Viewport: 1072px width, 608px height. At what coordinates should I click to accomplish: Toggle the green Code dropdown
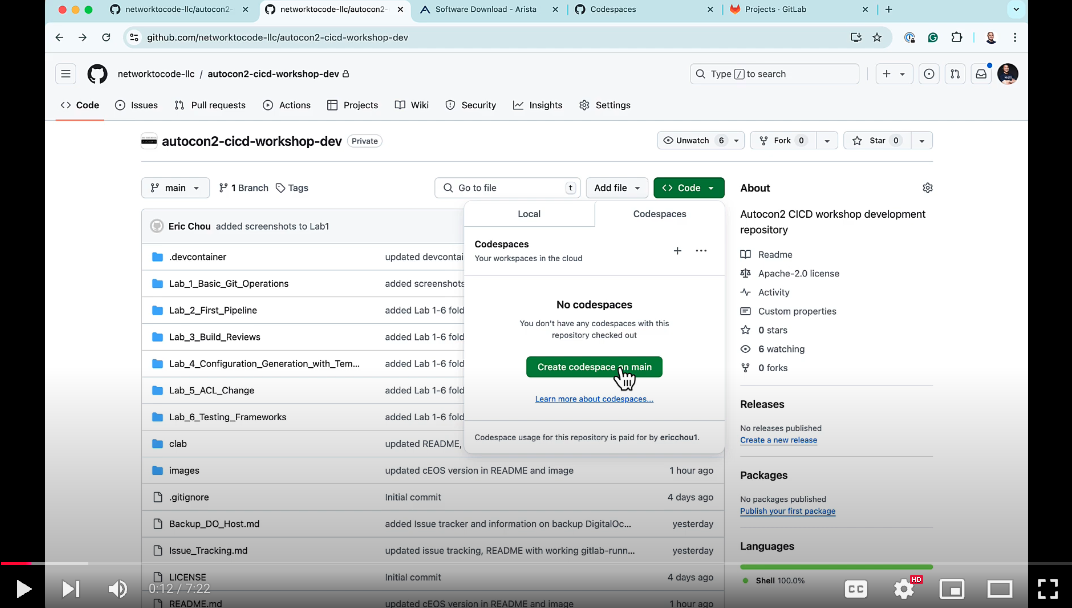click(688, 188)
